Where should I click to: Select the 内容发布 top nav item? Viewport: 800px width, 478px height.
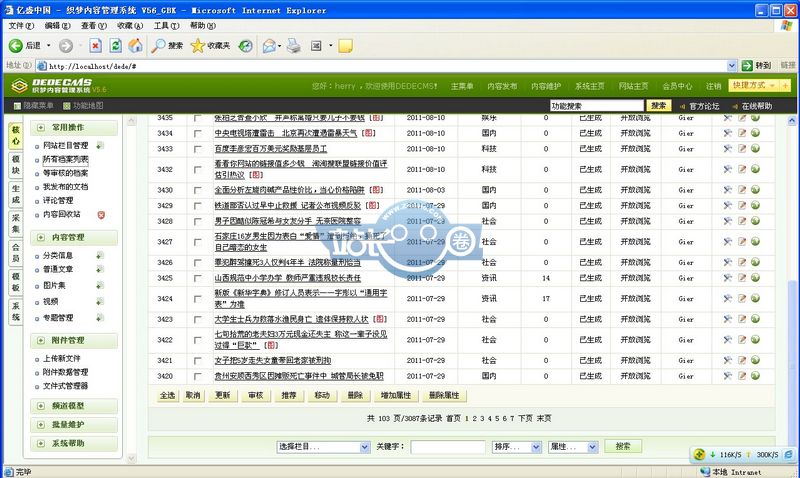(x=502, y=86)
